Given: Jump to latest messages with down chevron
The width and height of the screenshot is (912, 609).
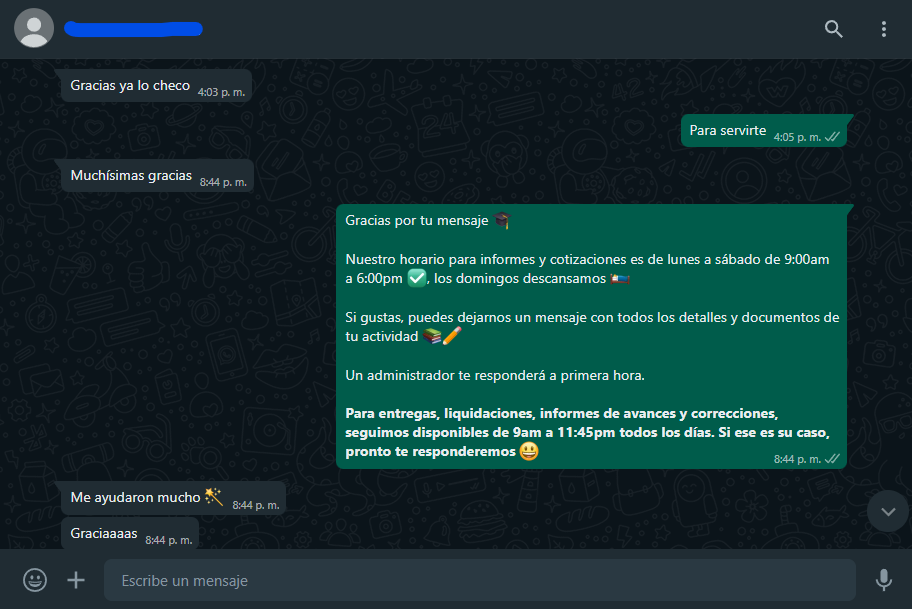Looking at the screenshot, I should click(x=888, y=512).
